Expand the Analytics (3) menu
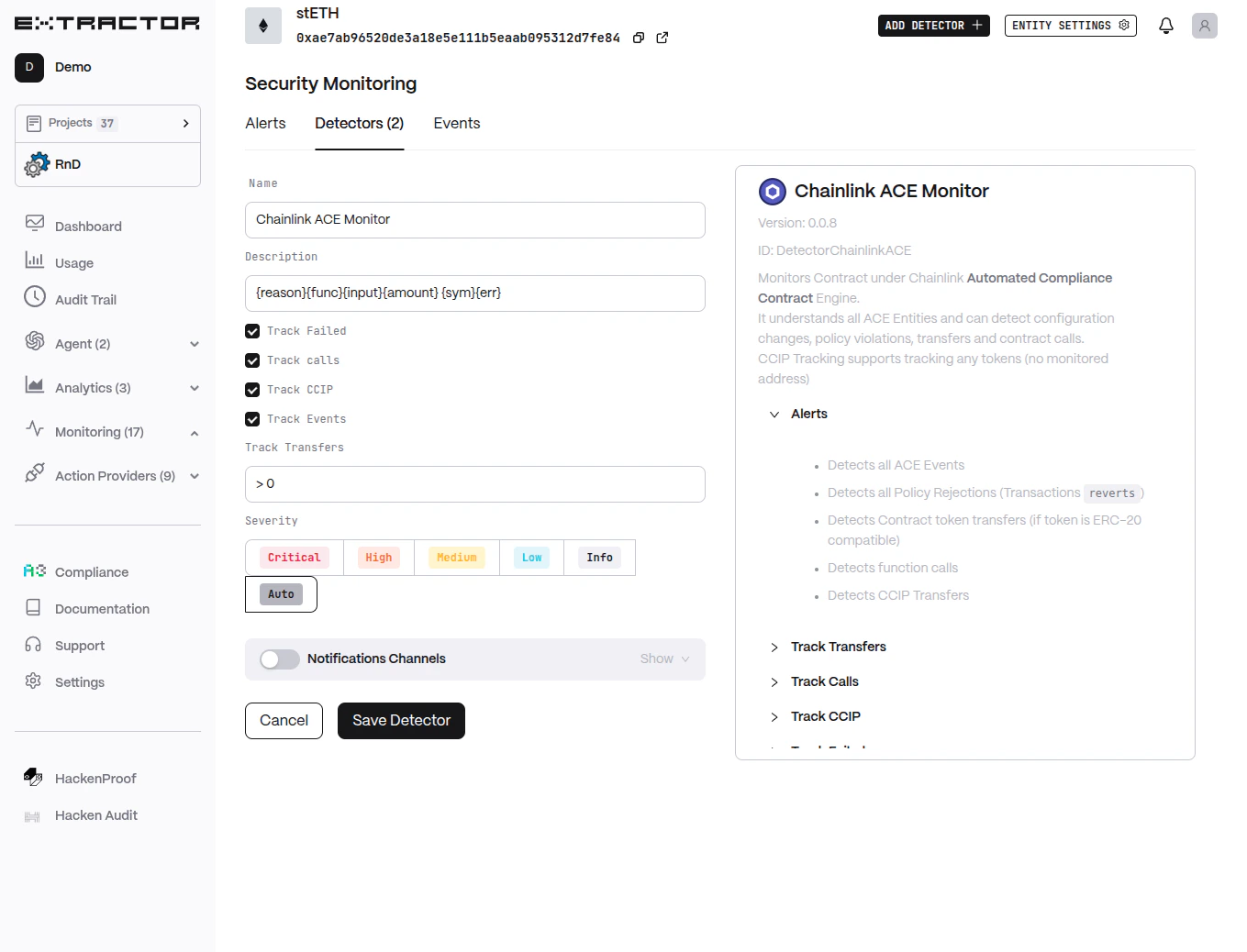This screenshot has height=952, width=1247. coord(195,388)
